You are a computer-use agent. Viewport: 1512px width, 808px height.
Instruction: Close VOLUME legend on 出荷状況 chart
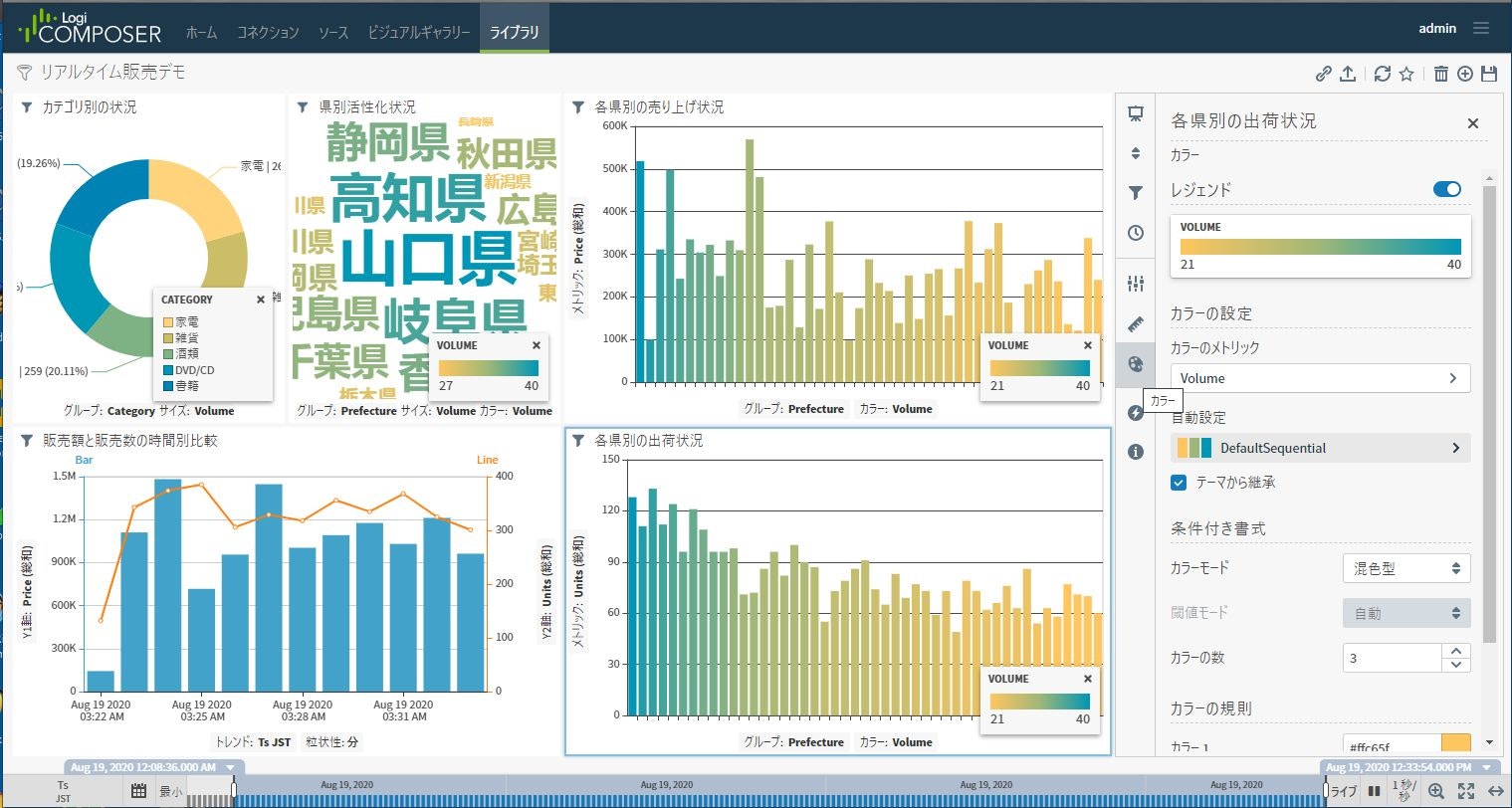[x=1087, y=679]
